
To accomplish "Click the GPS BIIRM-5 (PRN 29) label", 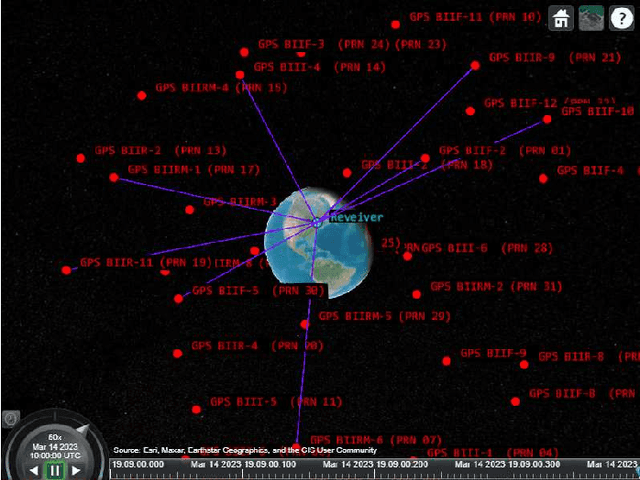I will (x=384, y=316).
